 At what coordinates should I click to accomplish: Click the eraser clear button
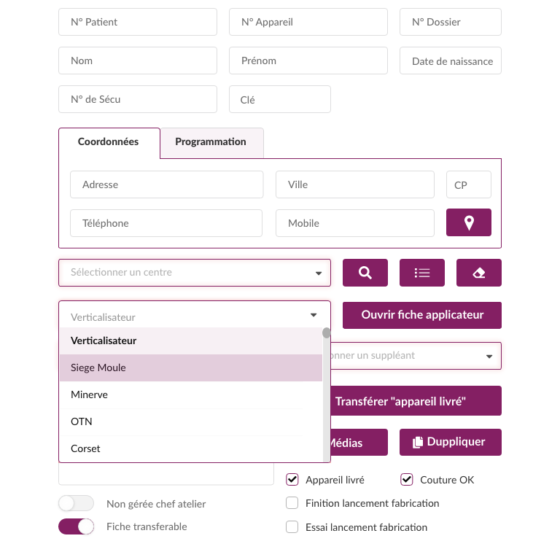coord(479,273)
